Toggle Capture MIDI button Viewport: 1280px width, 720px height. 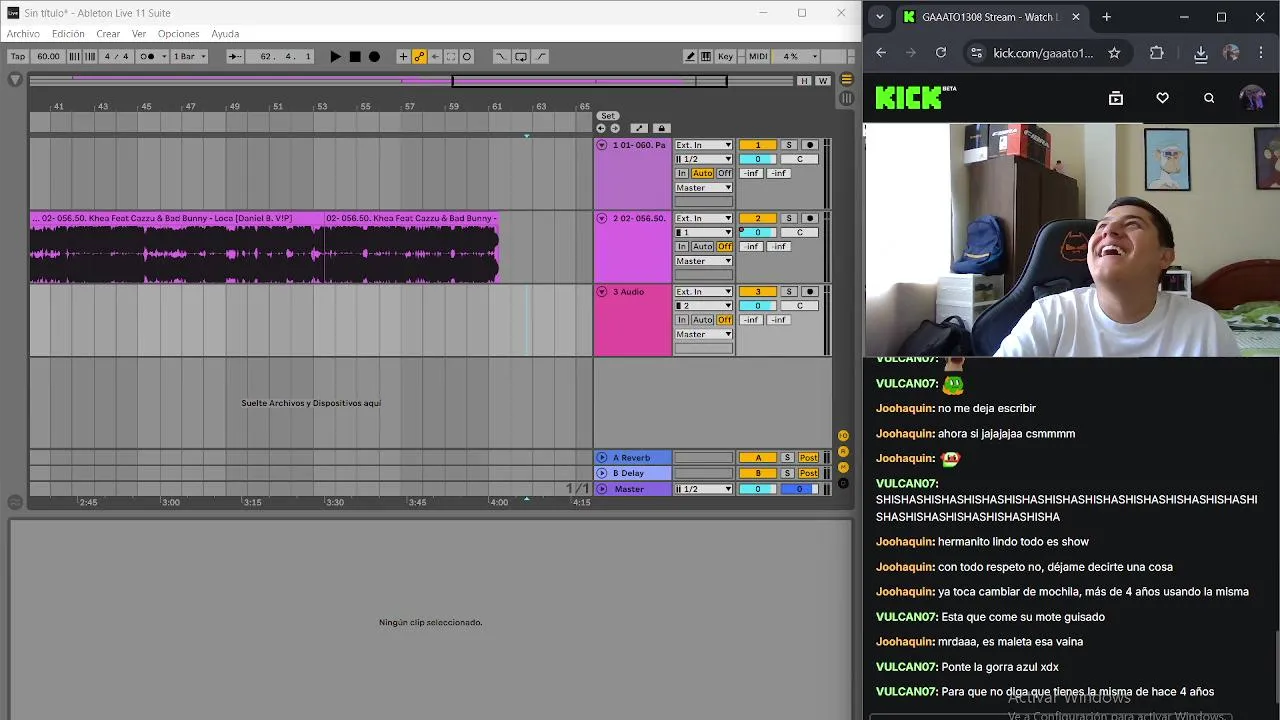click(451, 57)
